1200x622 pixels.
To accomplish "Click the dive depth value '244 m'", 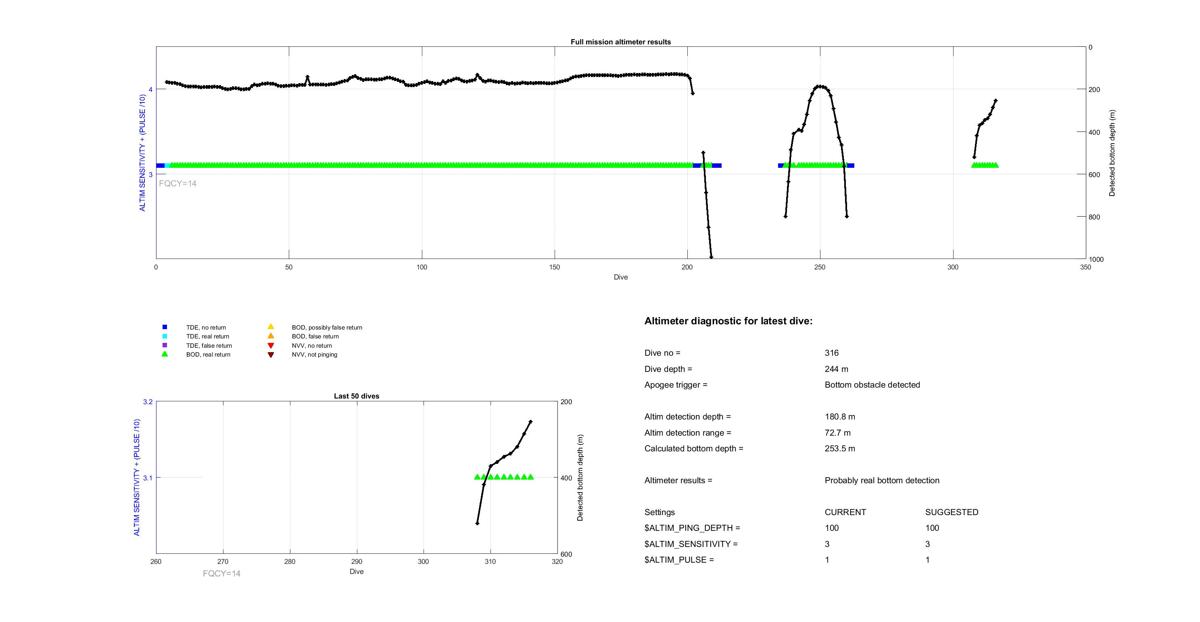I will point(837,369).
